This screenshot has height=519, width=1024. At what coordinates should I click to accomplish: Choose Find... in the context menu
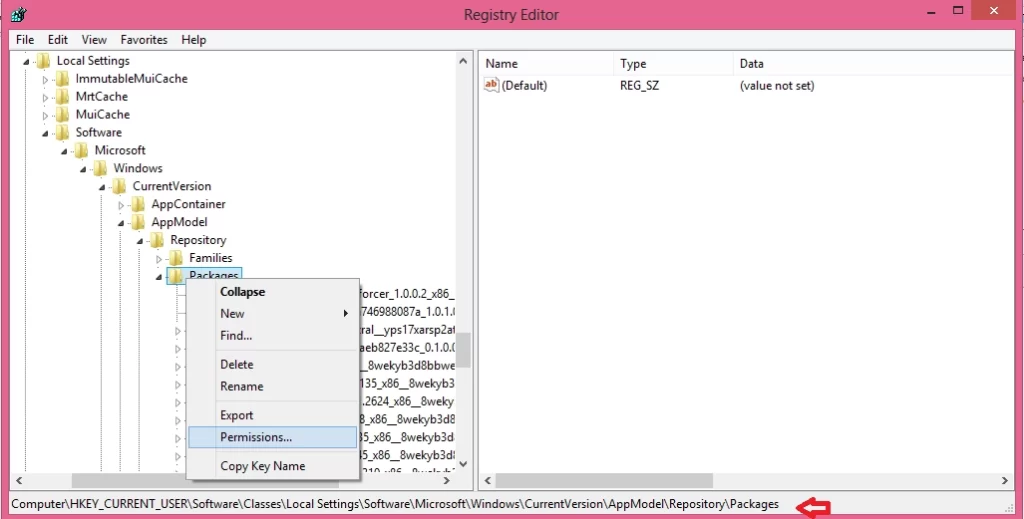273,336
